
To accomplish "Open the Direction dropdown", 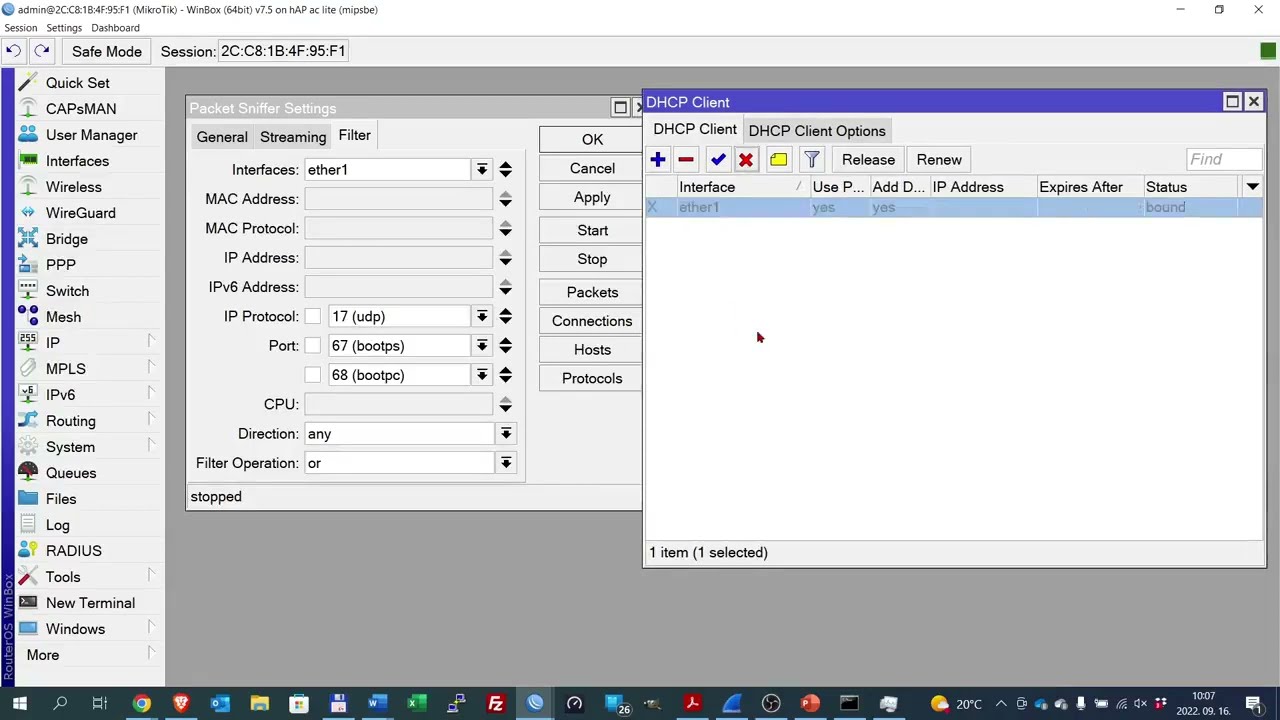I will (x=506, y=434).
